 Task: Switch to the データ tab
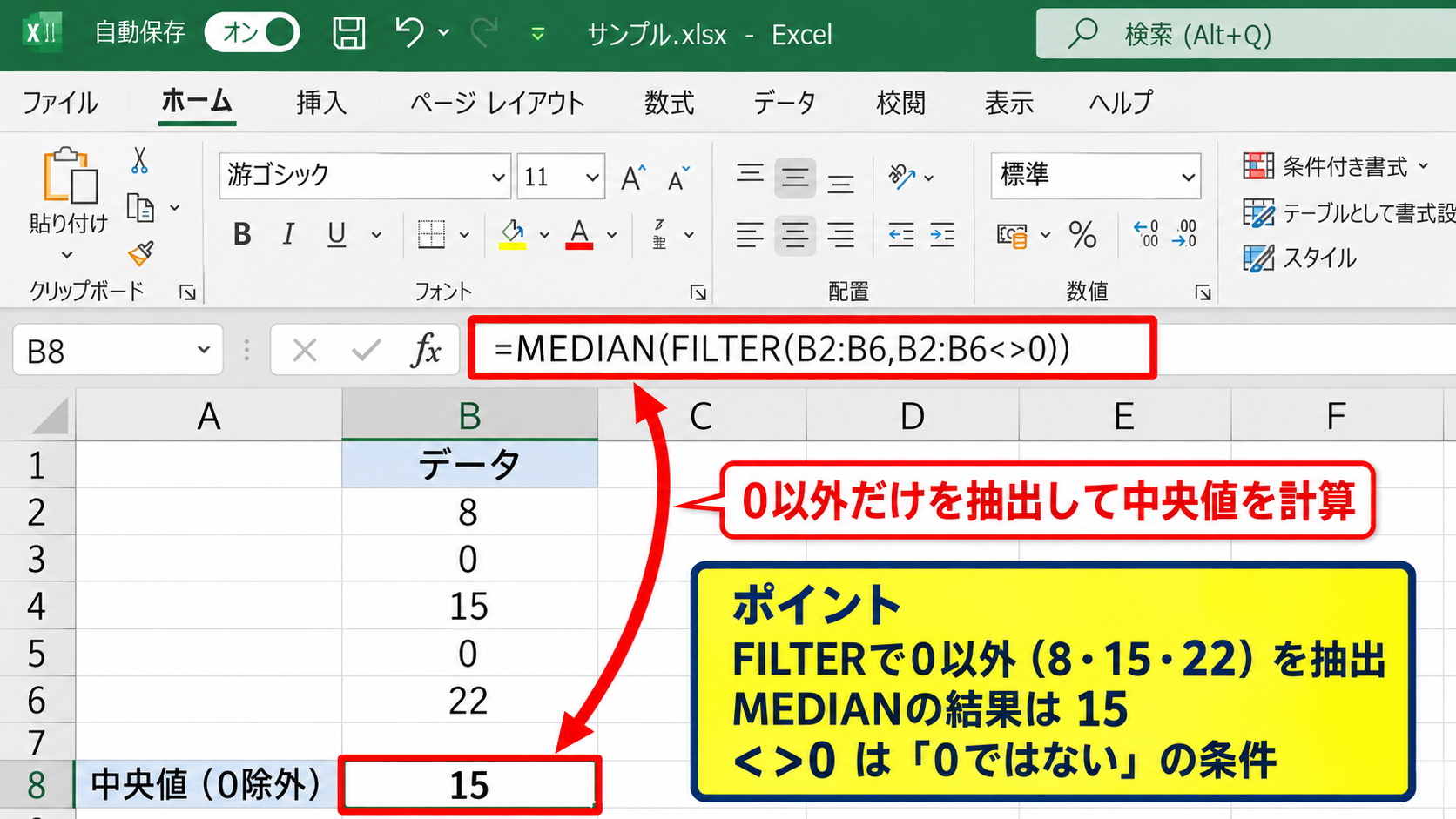coord(785,103)
